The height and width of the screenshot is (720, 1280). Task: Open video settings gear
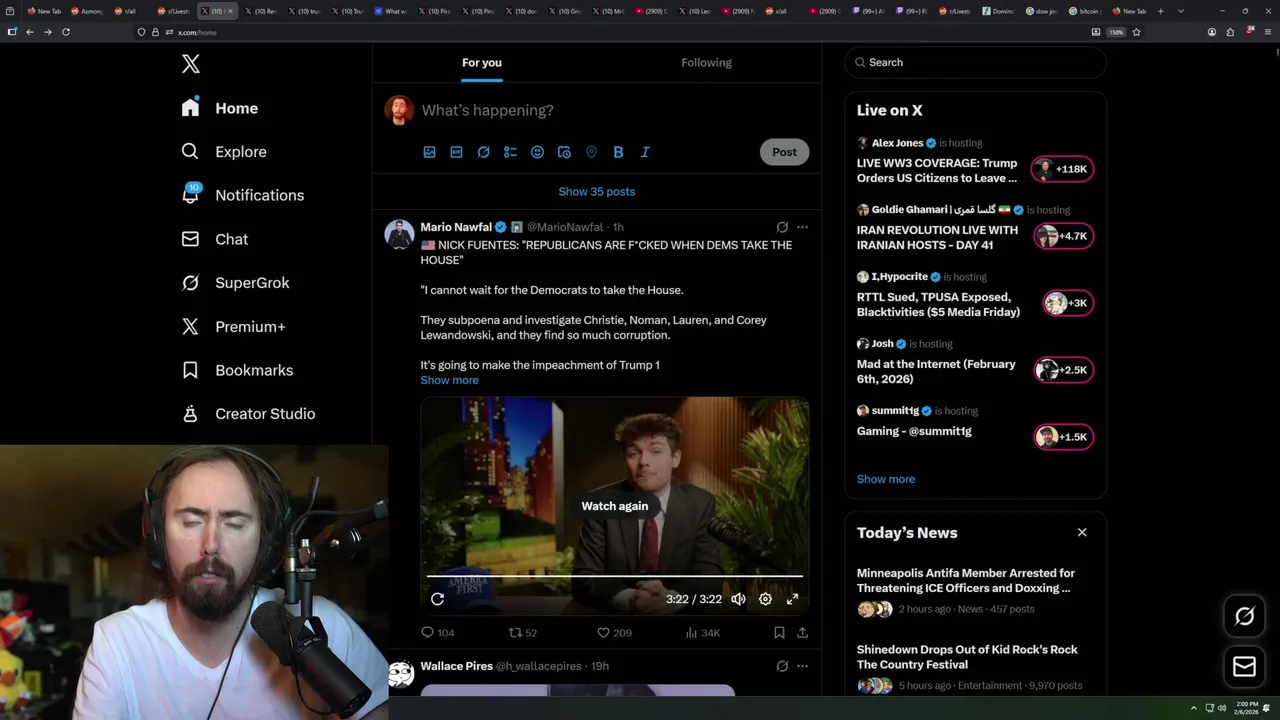point(765,599)
